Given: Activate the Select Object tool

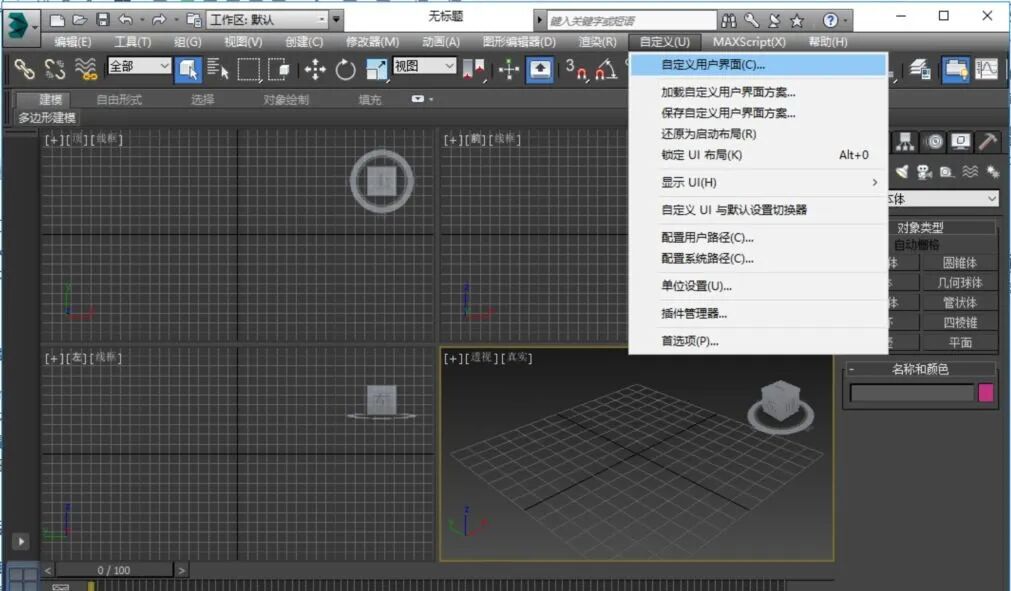Looking at the screenshot, I should 188,69.
